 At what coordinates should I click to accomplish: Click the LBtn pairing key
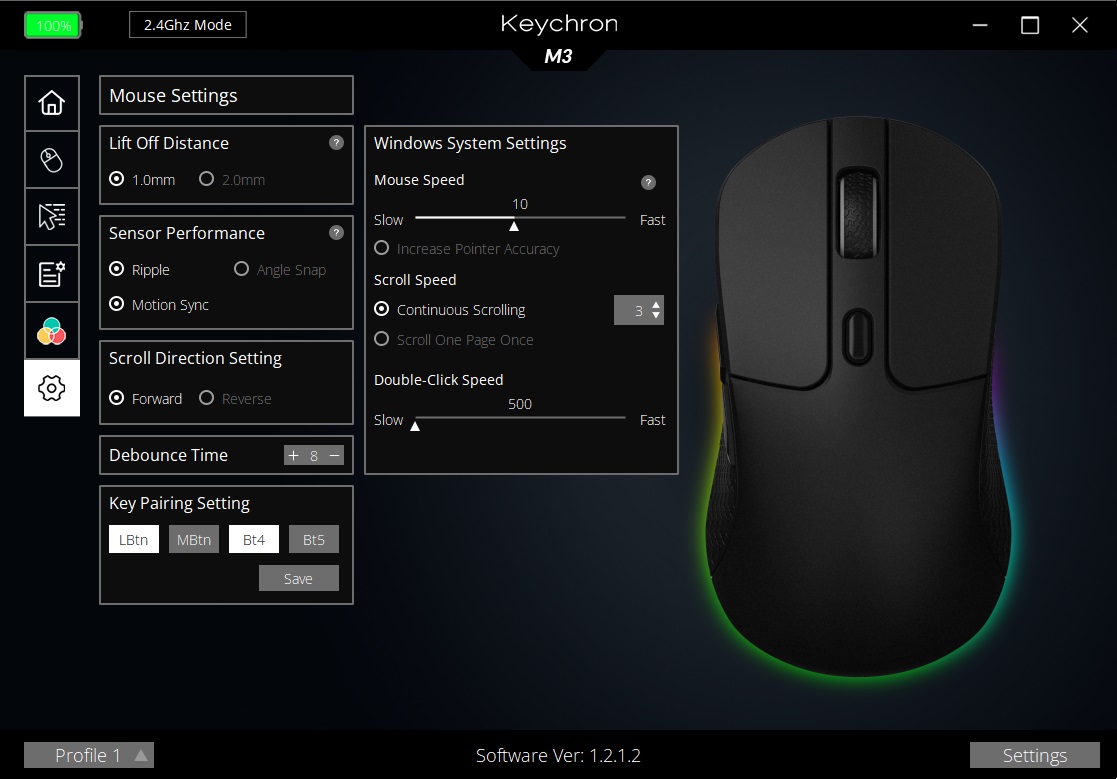[134, 539]
